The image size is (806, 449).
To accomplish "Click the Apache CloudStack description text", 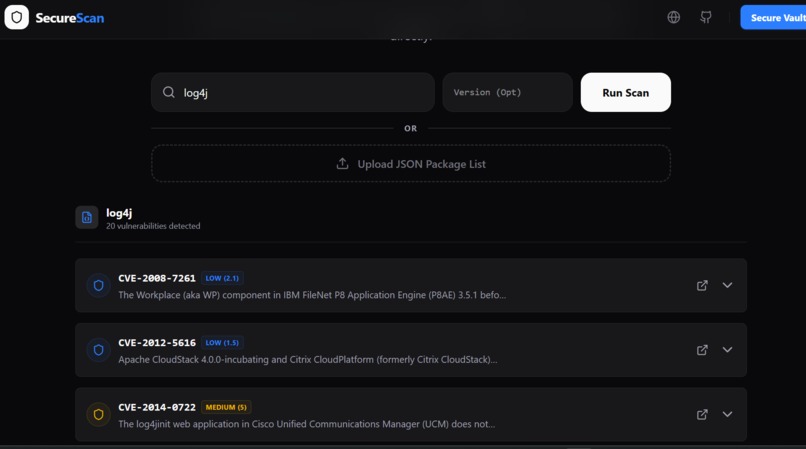I will pos(308,360).
